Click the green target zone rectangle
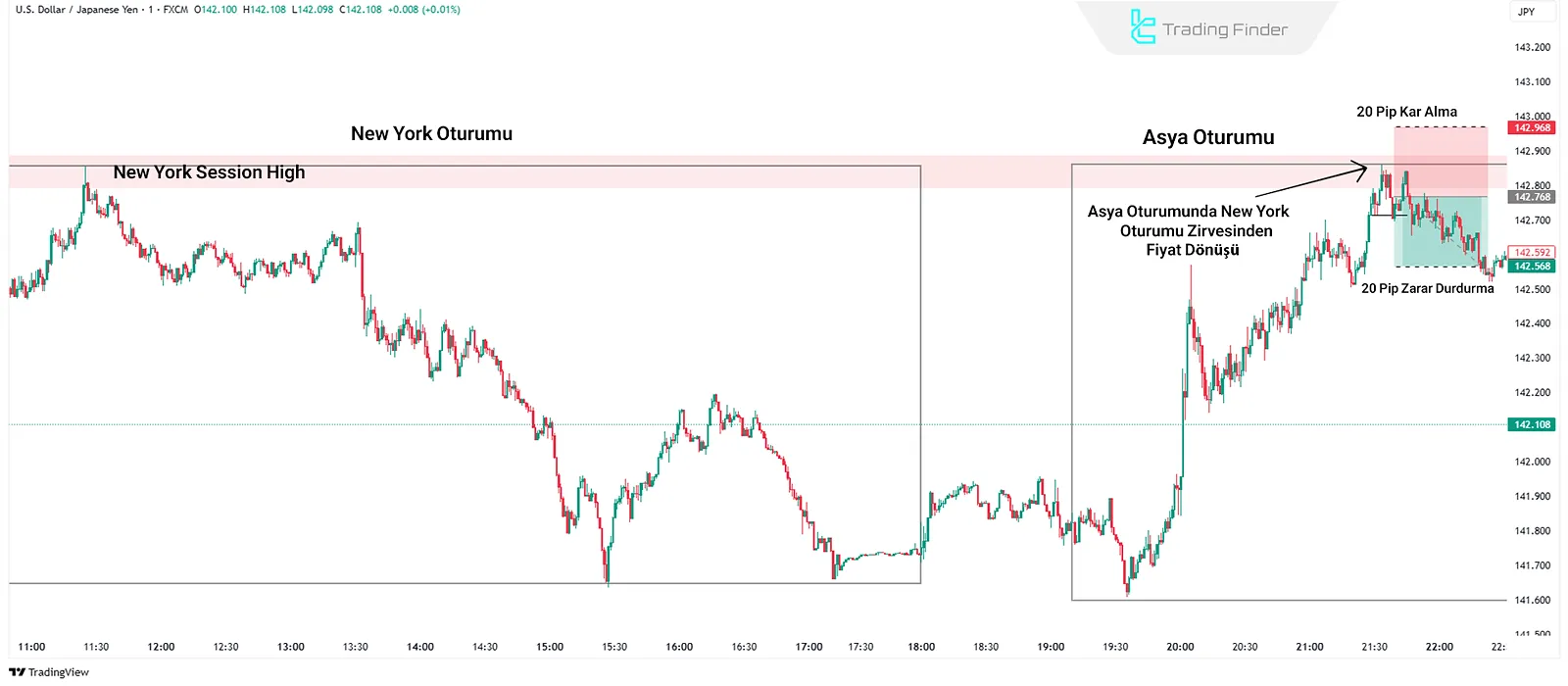 click(1441, 232)
